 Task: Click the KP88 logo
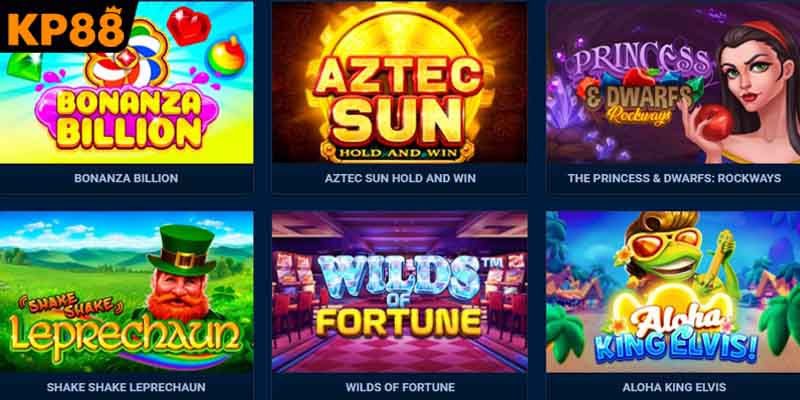point(66,27)
